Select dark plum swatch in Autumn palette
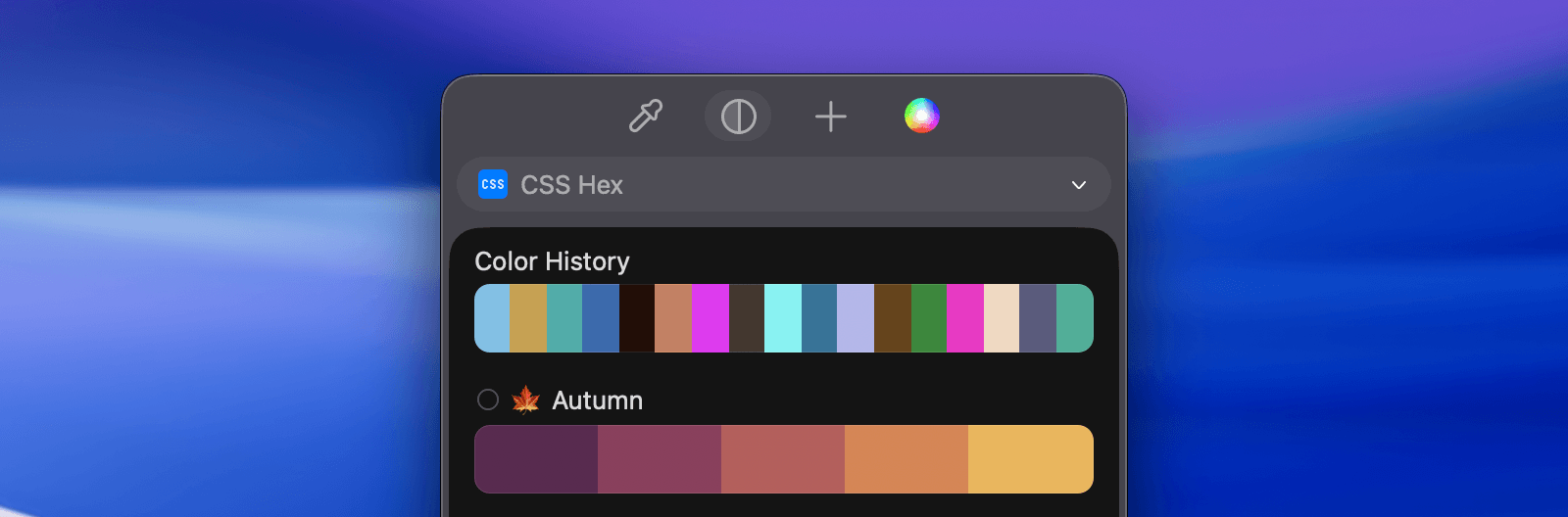 [x=536, y=459]
